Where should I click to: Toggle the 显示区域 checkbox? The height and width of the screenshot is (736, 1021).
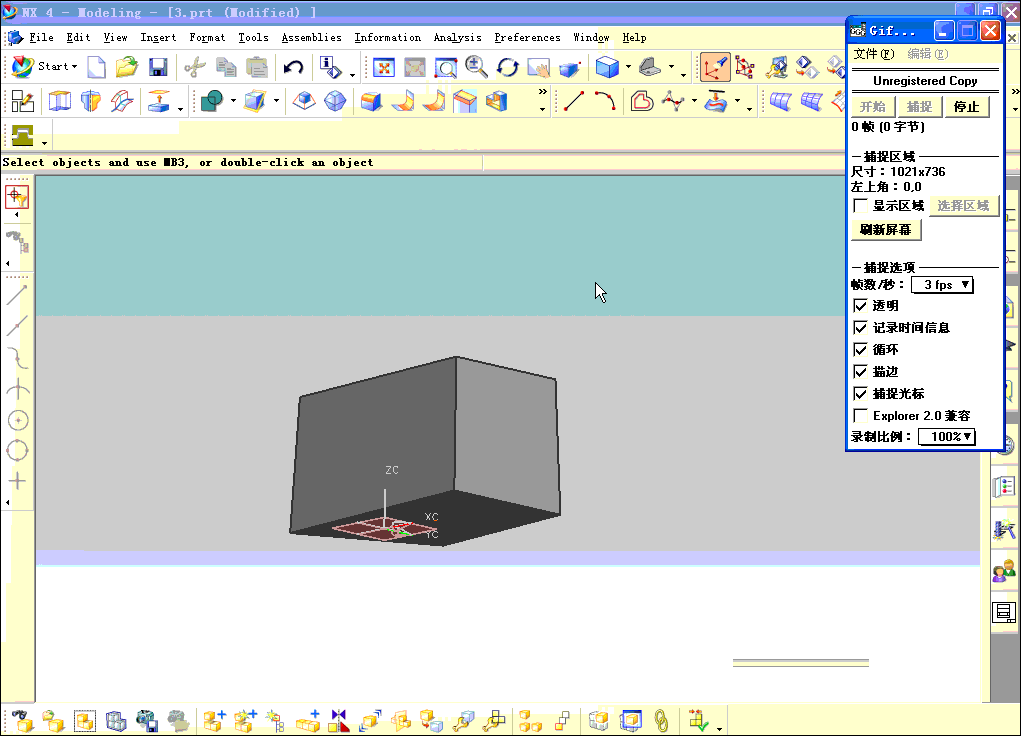(860, 206)
